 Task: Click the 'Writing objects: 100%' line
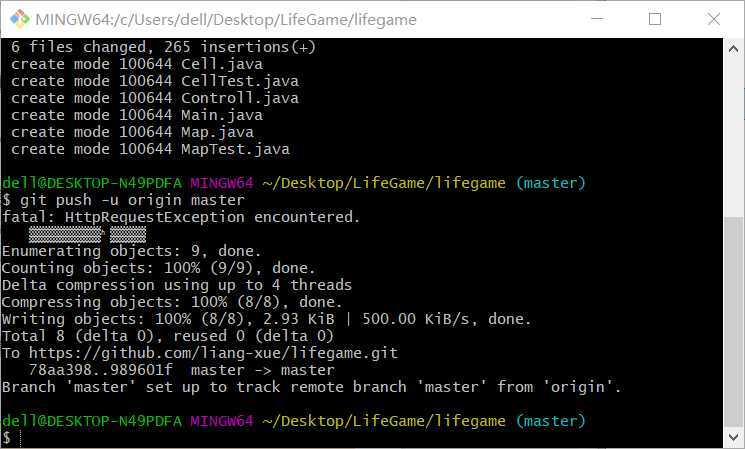266,319
